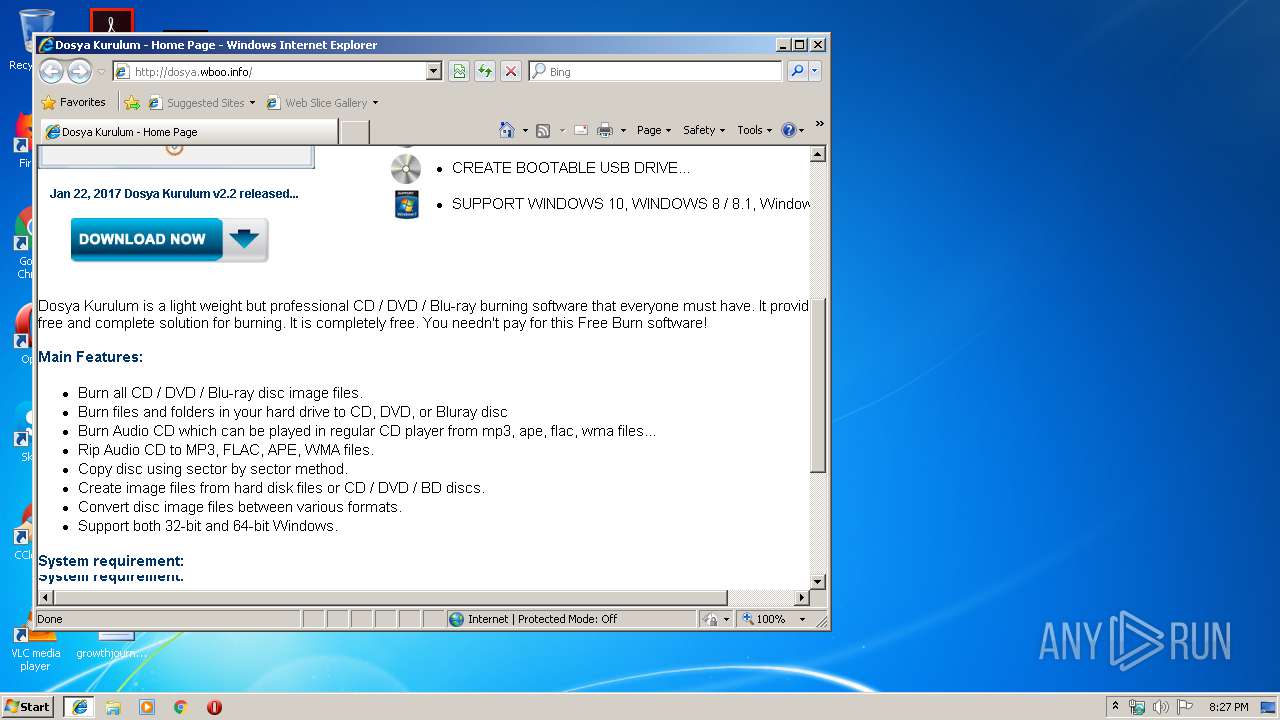Expand the Print options dropdown arrow

coord(623,130)
